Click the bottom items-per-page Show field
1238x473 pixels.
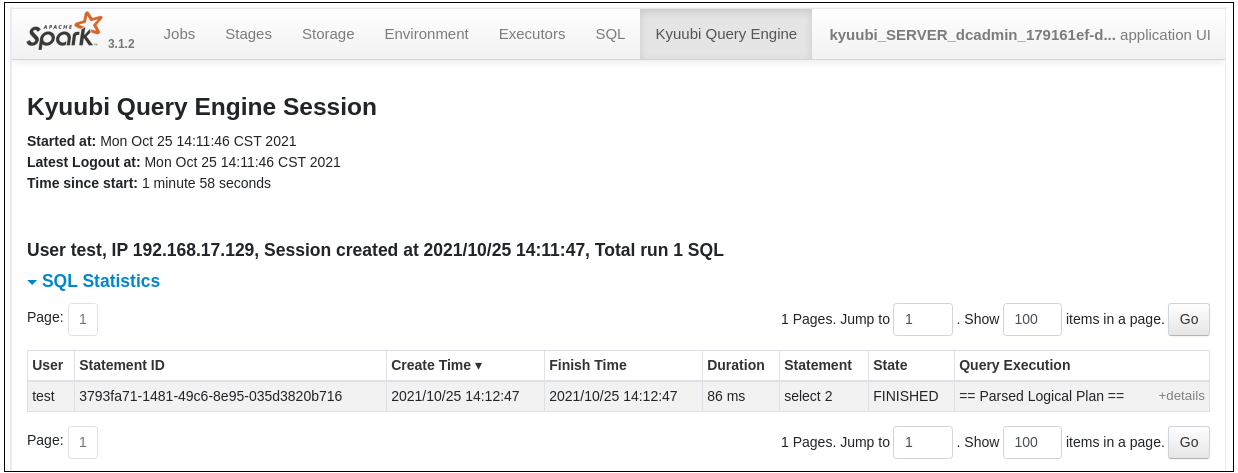[x=1032, y=442]
